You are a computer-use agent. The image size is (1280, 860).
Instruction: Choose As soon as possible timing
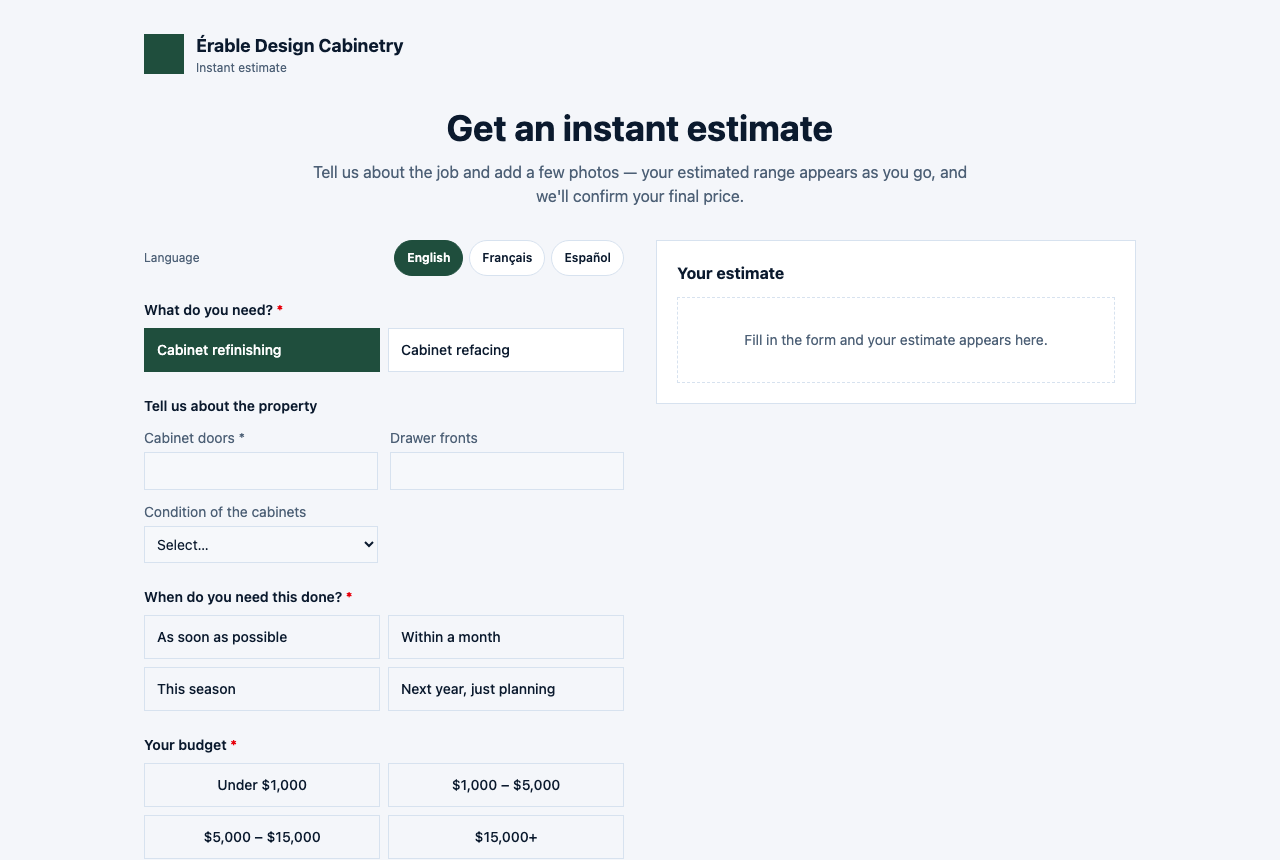point(262,637)
